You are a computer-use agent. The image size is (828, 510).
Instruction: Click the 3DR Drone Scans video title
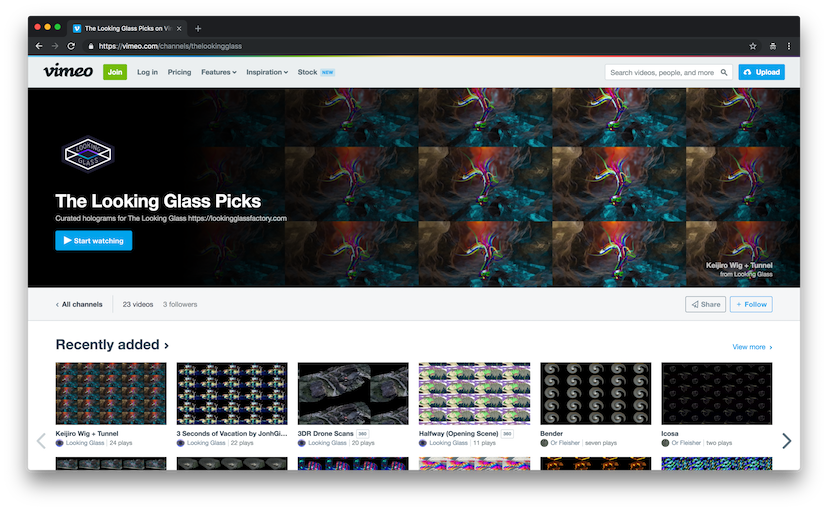point(326,433)
